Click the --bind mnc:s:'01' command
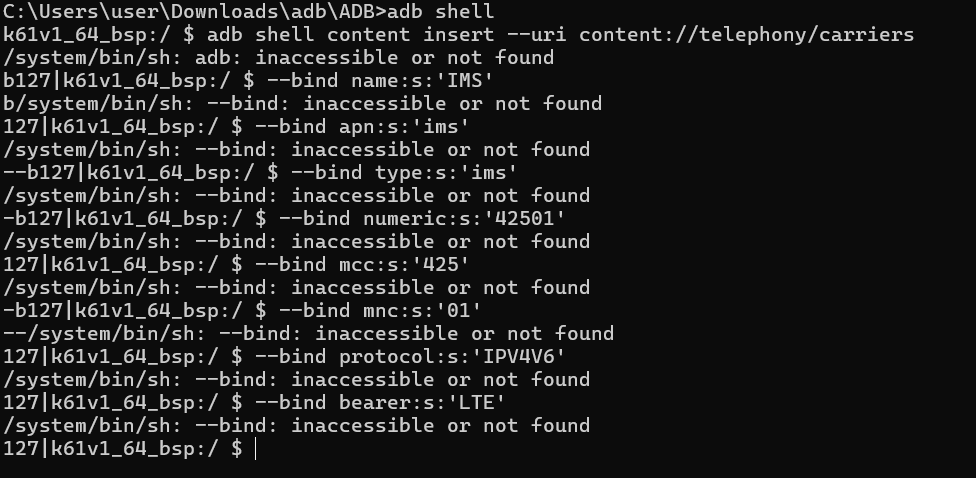This screenshot has width=976, height=478. pyautogui.click(x=380, y=311)
